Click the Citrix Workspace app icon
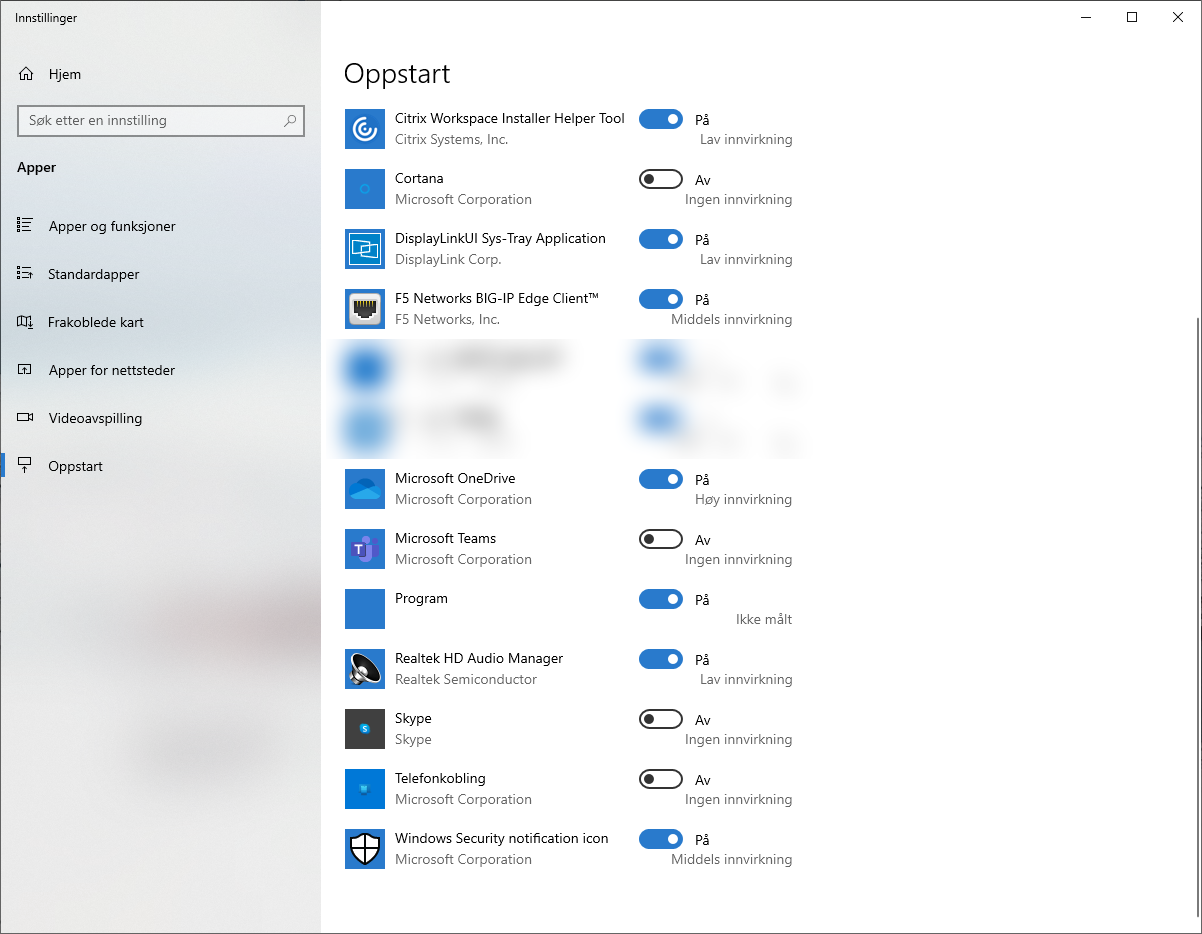Image resolution: width=1202 pixels, height=934 pixels. click(x=365, y=129)
